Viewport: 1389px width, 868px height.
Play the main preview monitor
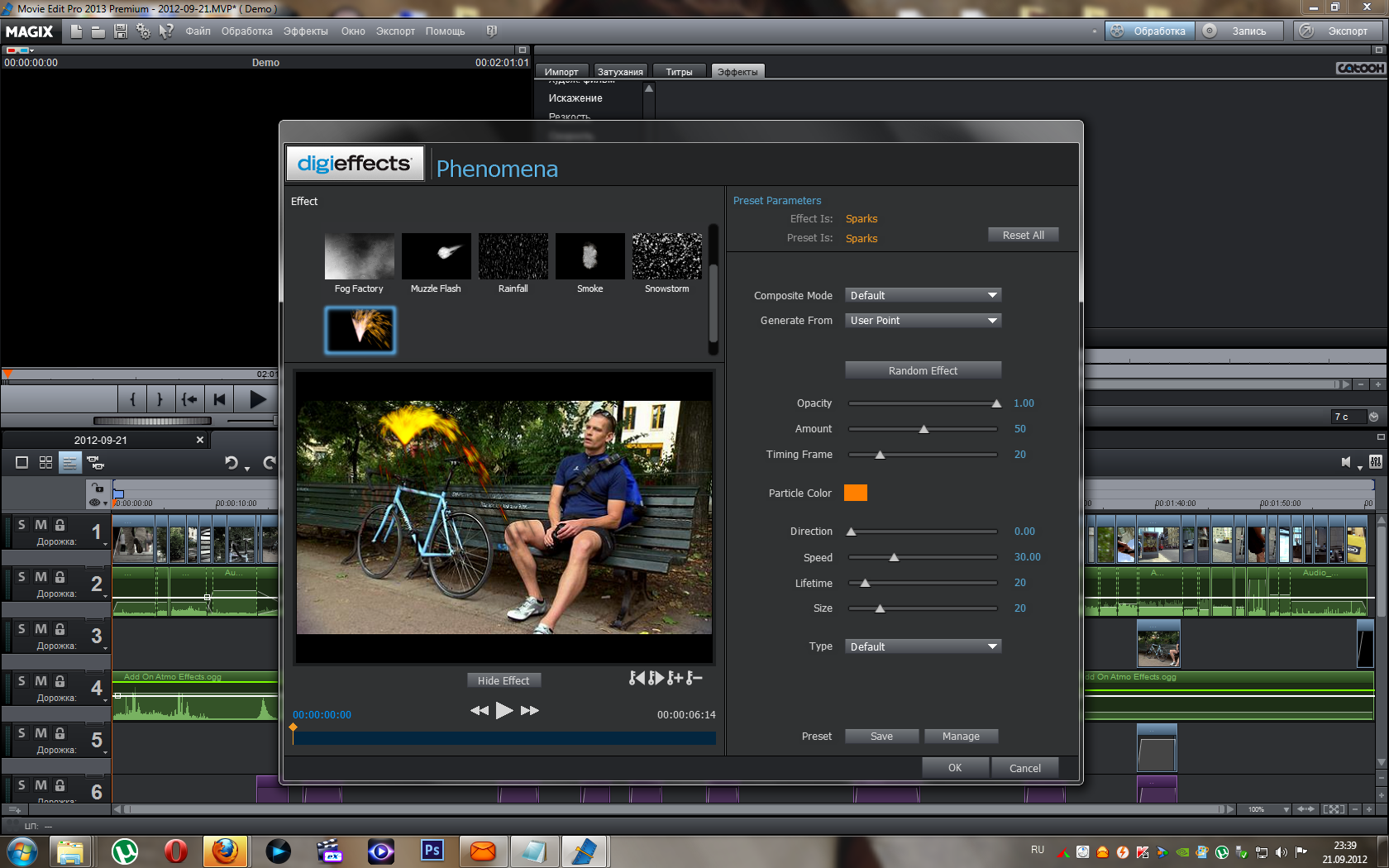pos(258,399)
